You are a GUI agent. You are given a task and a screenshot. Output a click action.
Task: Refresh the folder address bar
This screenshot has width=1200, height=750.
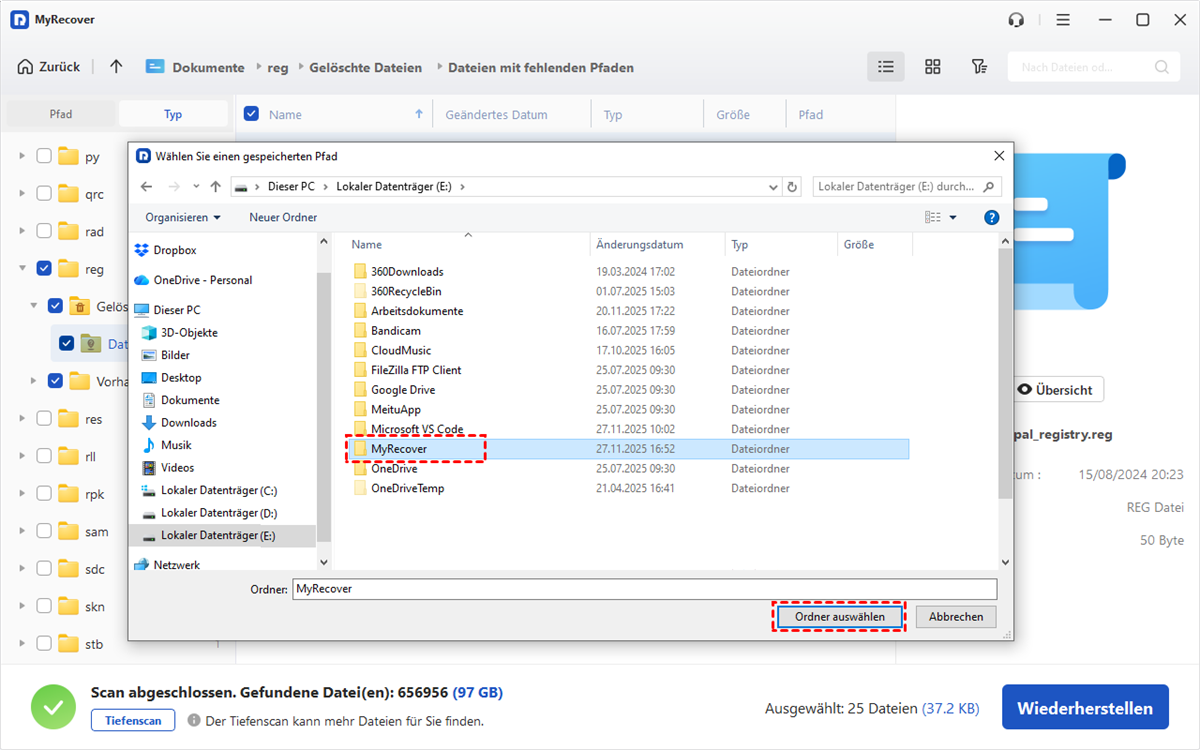[792, 187]
